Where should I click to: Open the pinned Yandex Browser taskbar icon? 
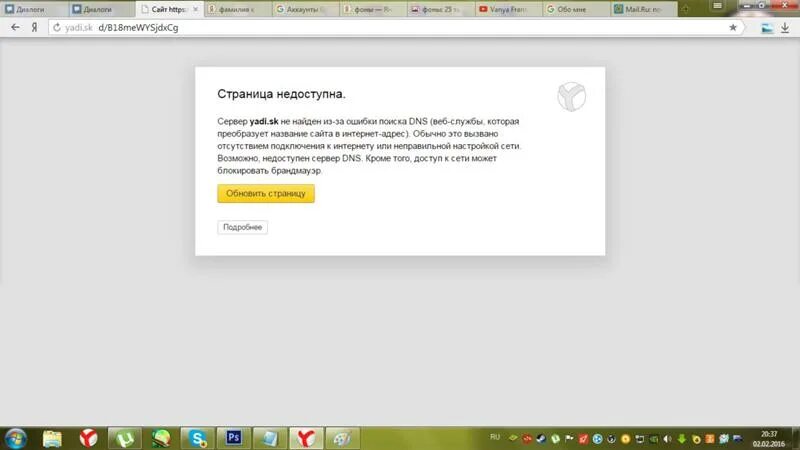[x=88, y=439]
